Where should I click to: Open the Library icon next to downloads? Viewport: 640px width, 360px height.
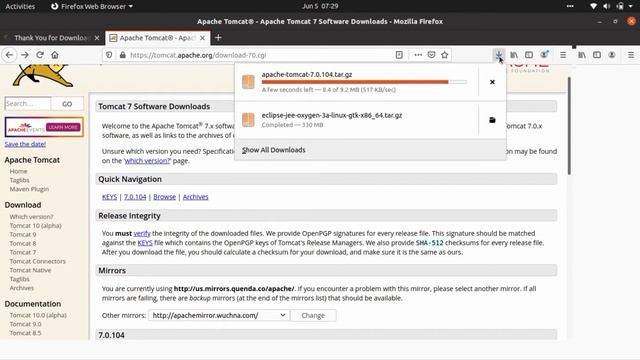[x=514, y=55]
